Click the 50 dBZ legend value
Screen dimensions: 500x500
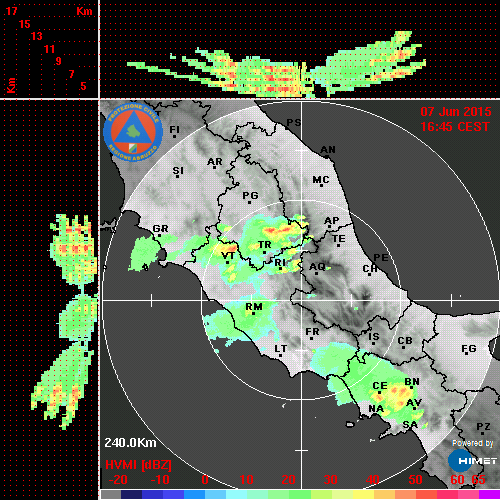[x=415, y=480]
